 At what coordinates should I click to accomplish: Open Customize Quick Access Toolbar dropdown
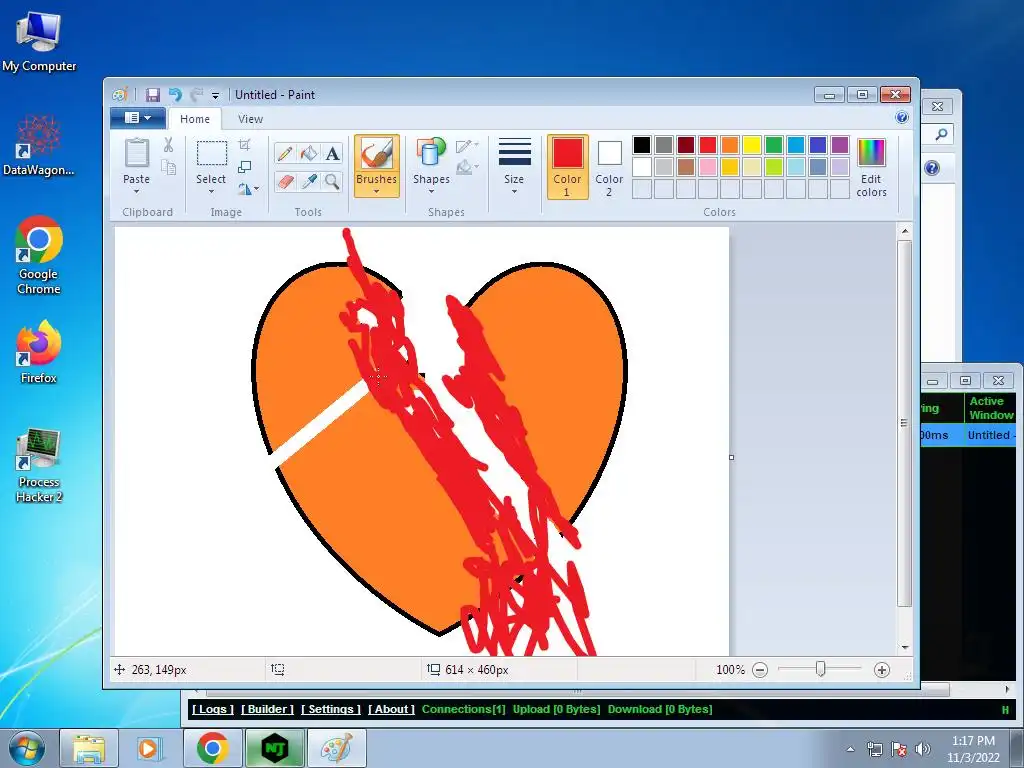216,95
